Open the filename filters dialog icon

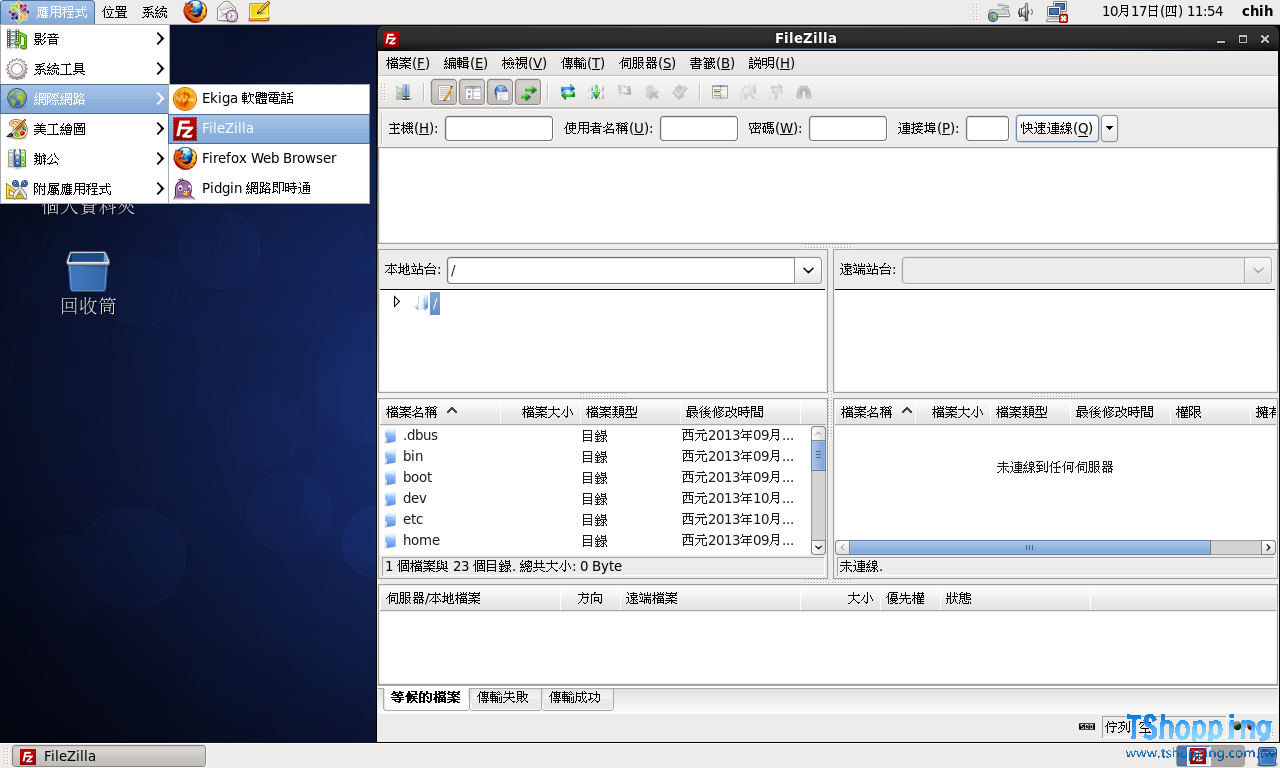point(720,93)
